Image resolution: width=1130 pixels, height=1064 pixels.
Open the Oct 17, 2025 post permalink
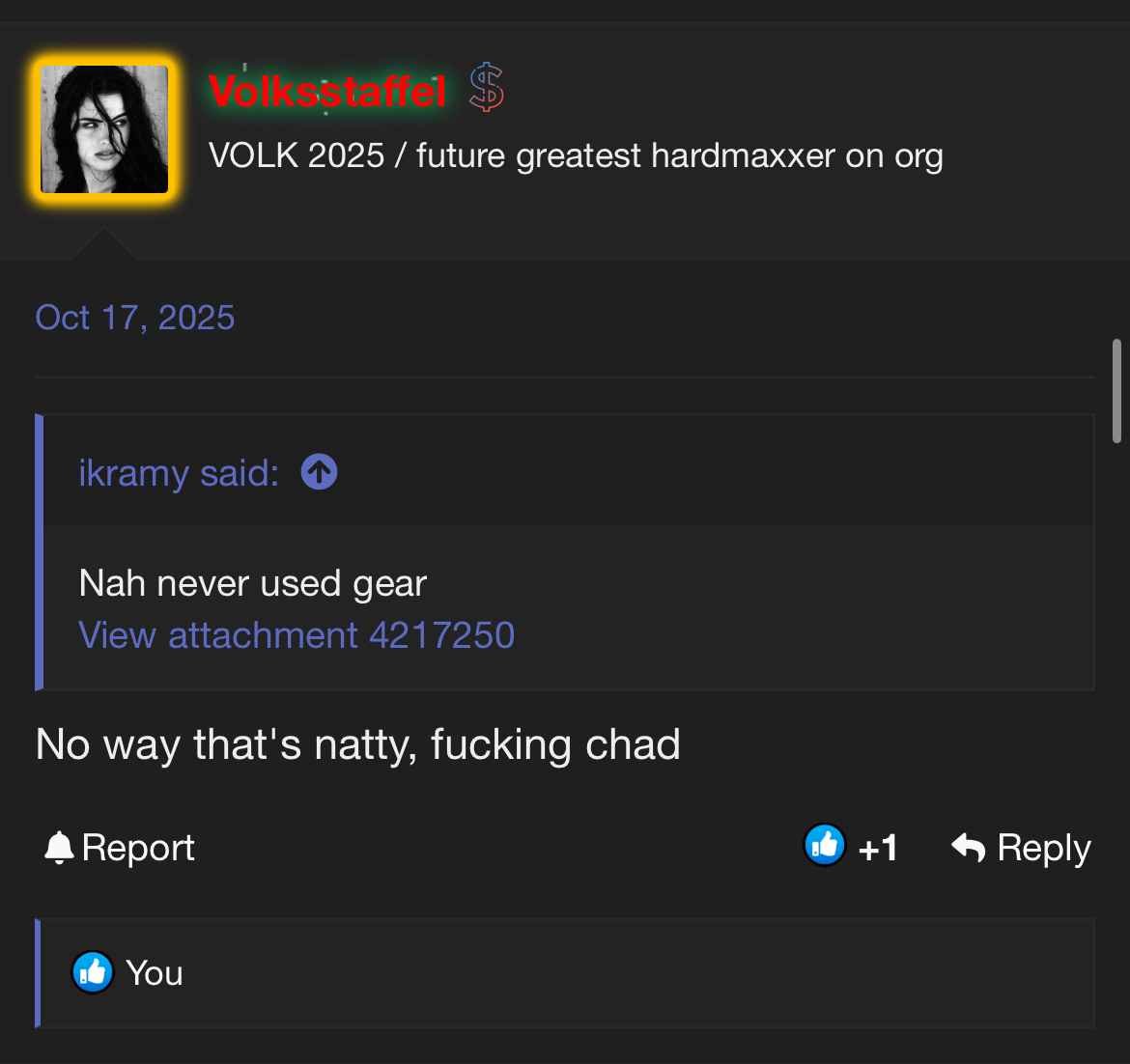[135, 318]
